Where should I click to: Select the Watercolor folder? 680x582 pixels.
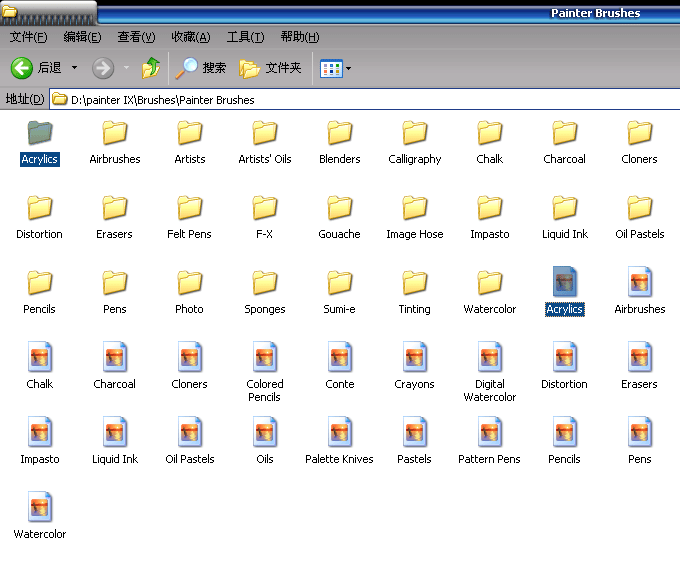[x=490, y=293]
